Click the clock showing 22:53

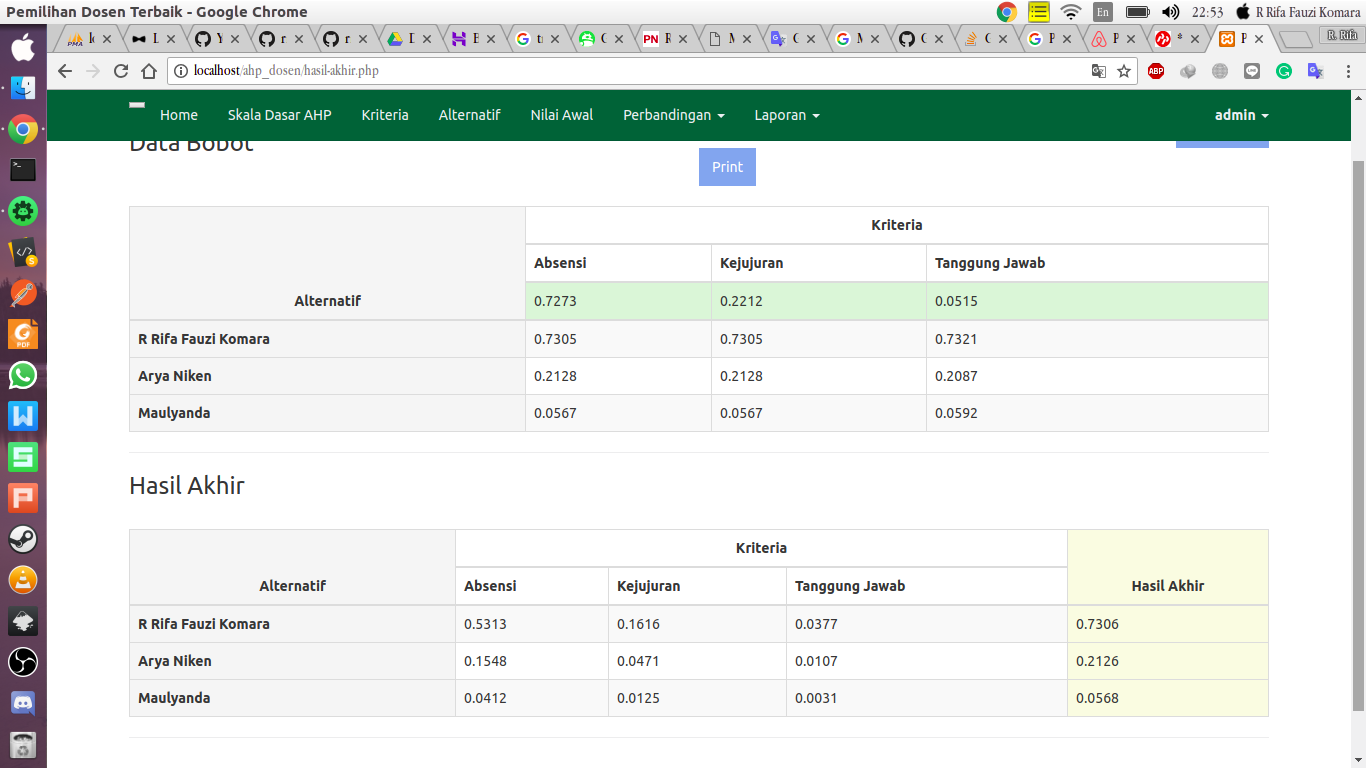point(1208,12)
